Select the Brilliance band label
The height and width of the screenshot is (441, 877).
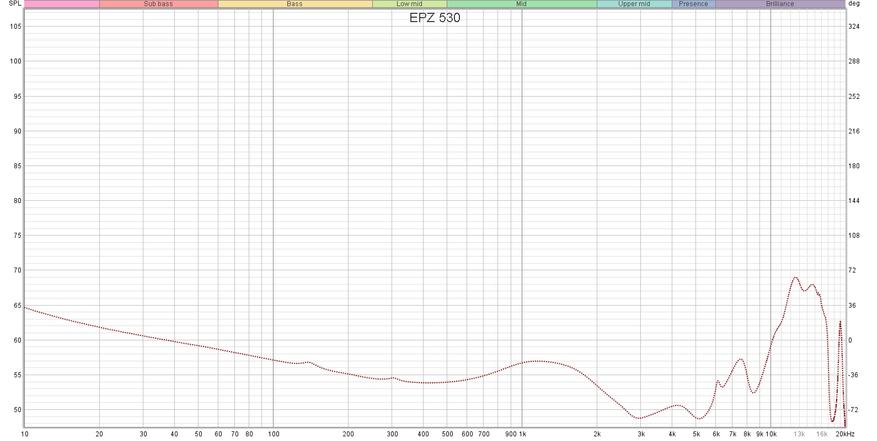pyautogui.click(x=780, y=4)
